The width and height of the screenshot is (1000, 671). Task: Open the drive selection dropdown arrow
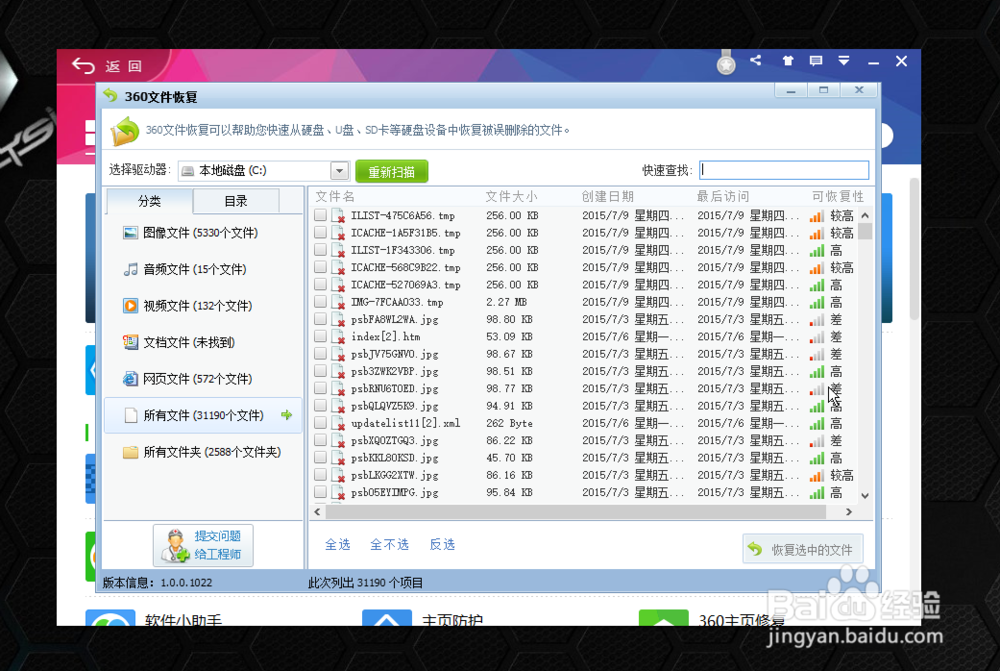339,170
